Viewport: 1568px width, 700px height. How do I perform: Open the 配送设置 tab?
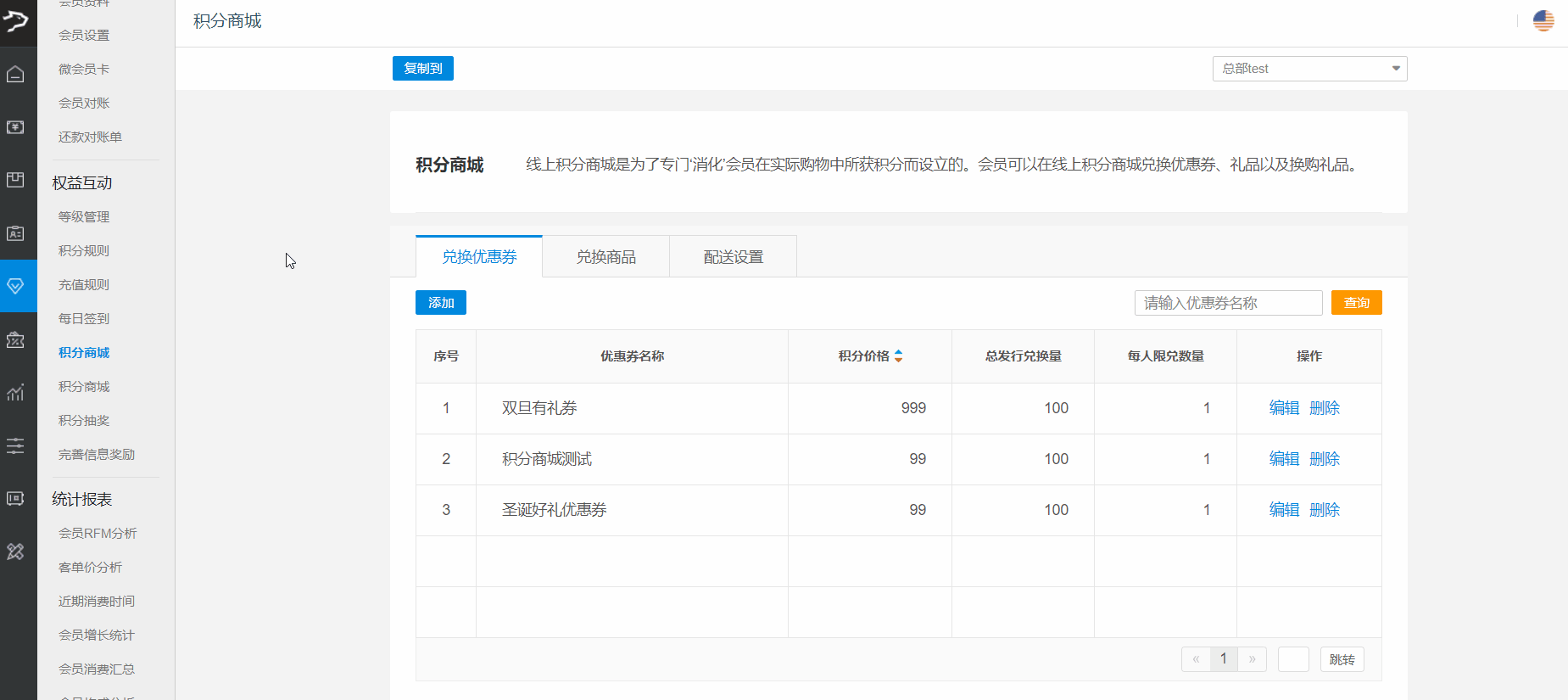click(x=733, y=257)
